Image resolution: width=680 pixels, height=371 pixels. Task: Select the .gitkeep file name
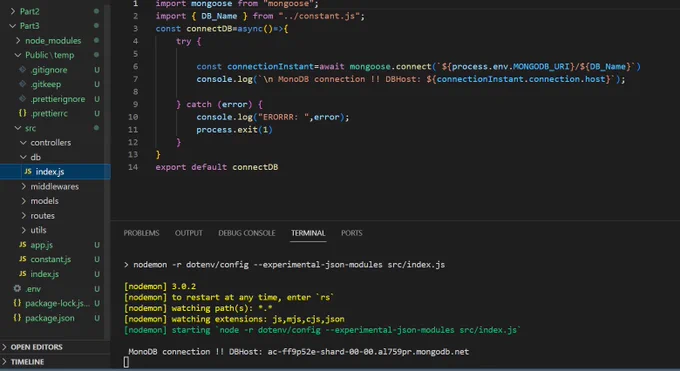[46, 84]
